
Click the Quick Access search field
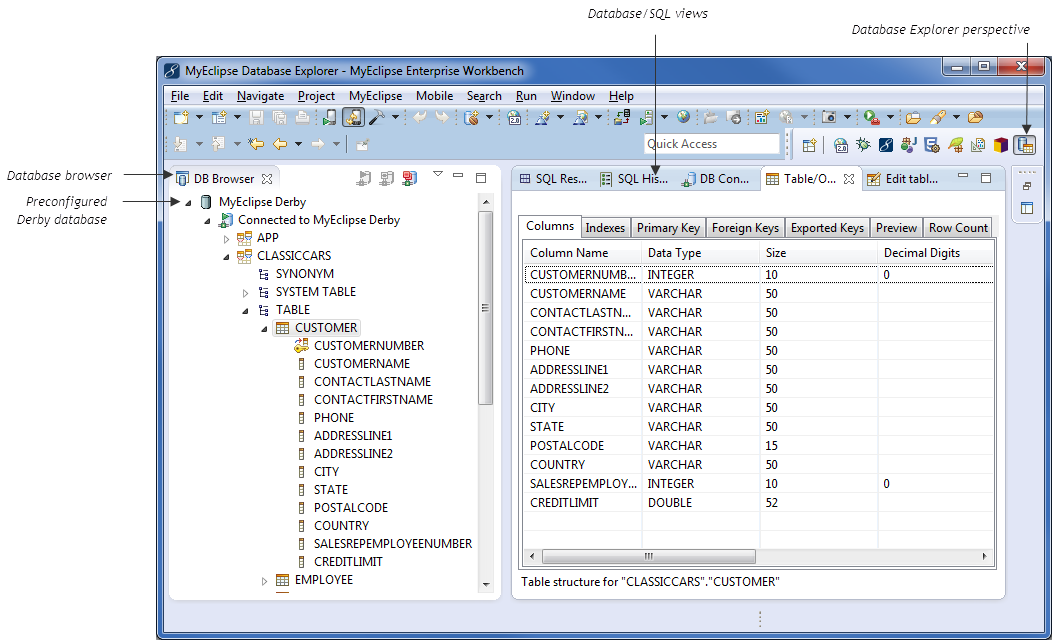pos(711,144)
